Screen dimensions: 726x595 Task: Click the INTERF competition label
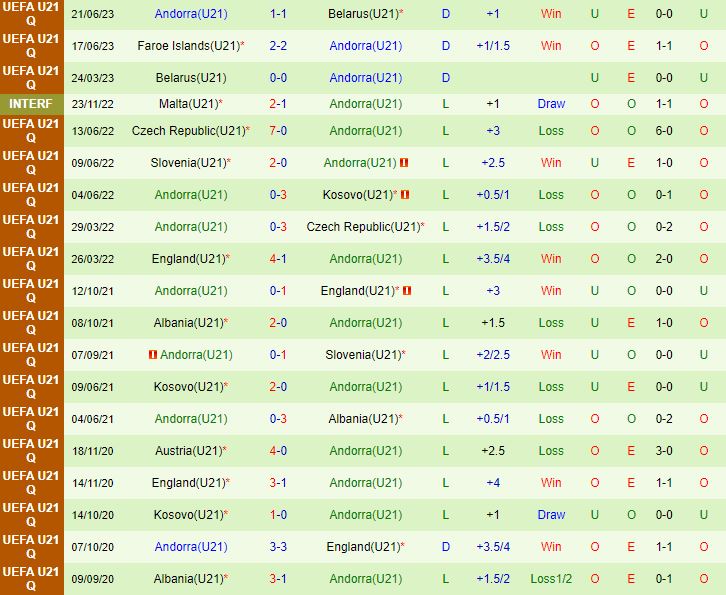pos(31,104)
